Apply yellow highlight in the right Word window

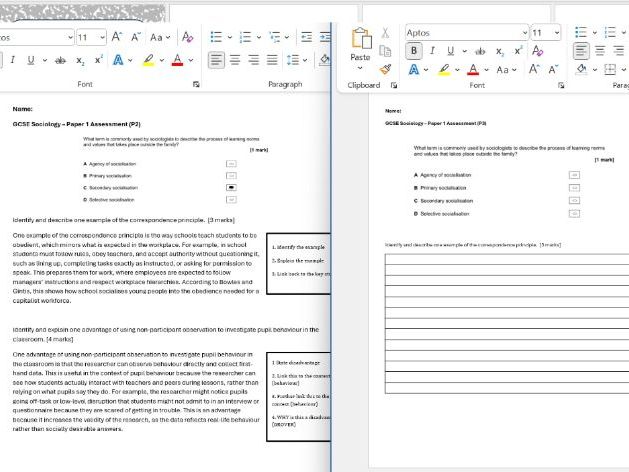pyautogui.click(x=444, y=70)
